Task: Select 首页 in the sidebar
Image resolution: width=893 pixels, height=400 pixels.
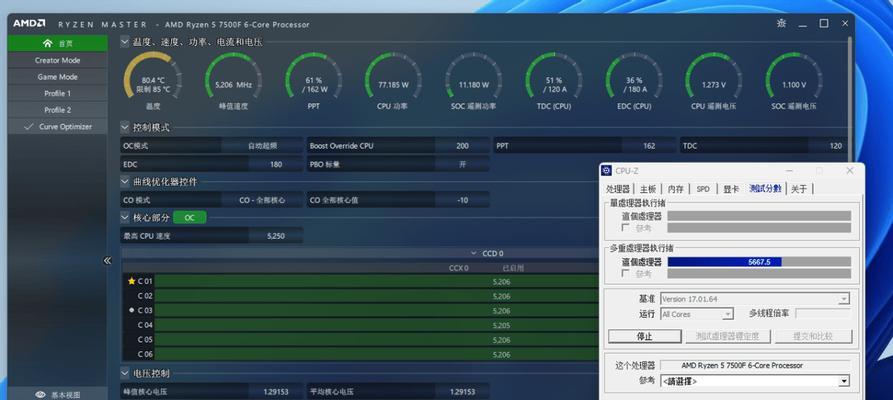Action: 58,43
